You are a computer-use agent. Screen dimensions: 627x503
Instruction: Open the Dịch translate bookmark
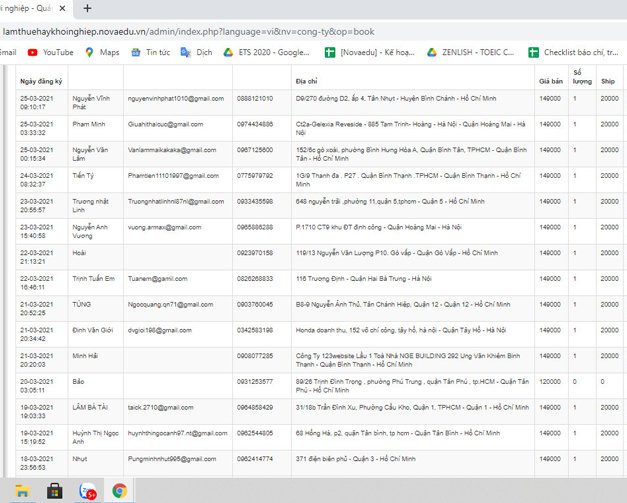pyautogui.click(x=196, y=52)
